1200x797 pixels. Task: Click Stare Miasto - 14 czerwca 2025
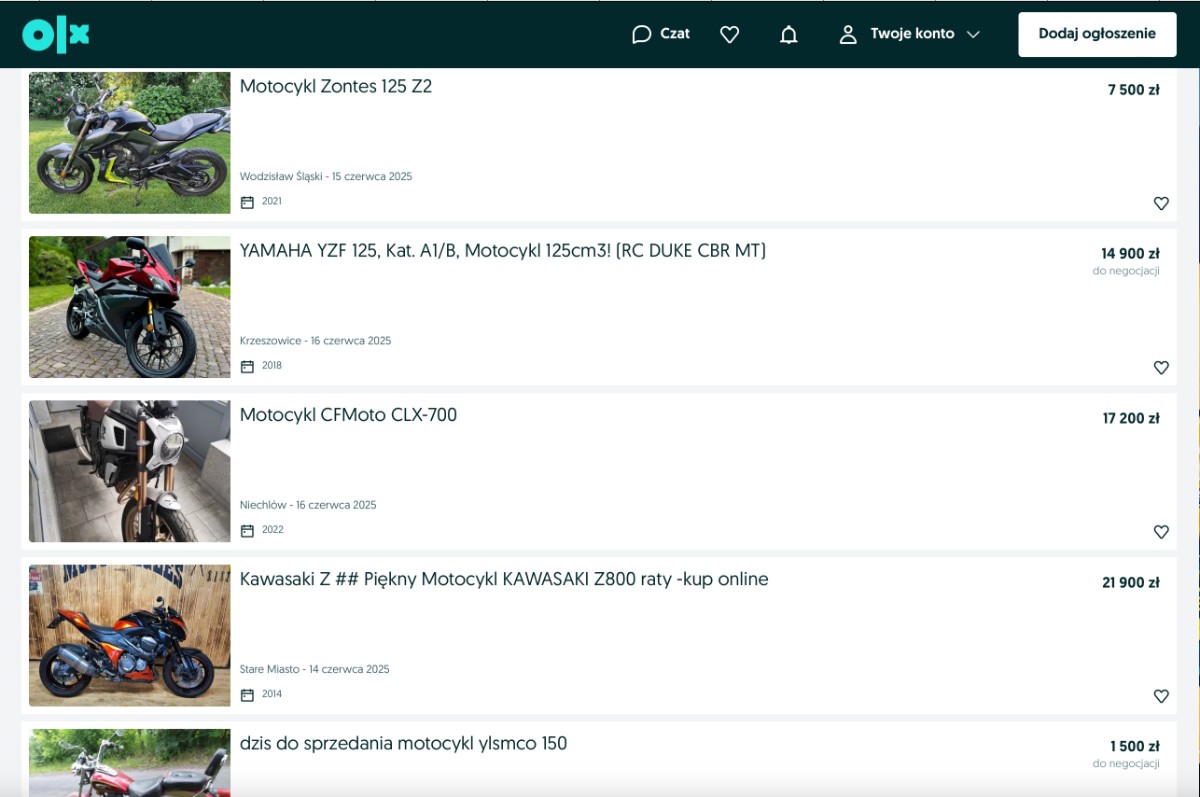tap(315, 669)
